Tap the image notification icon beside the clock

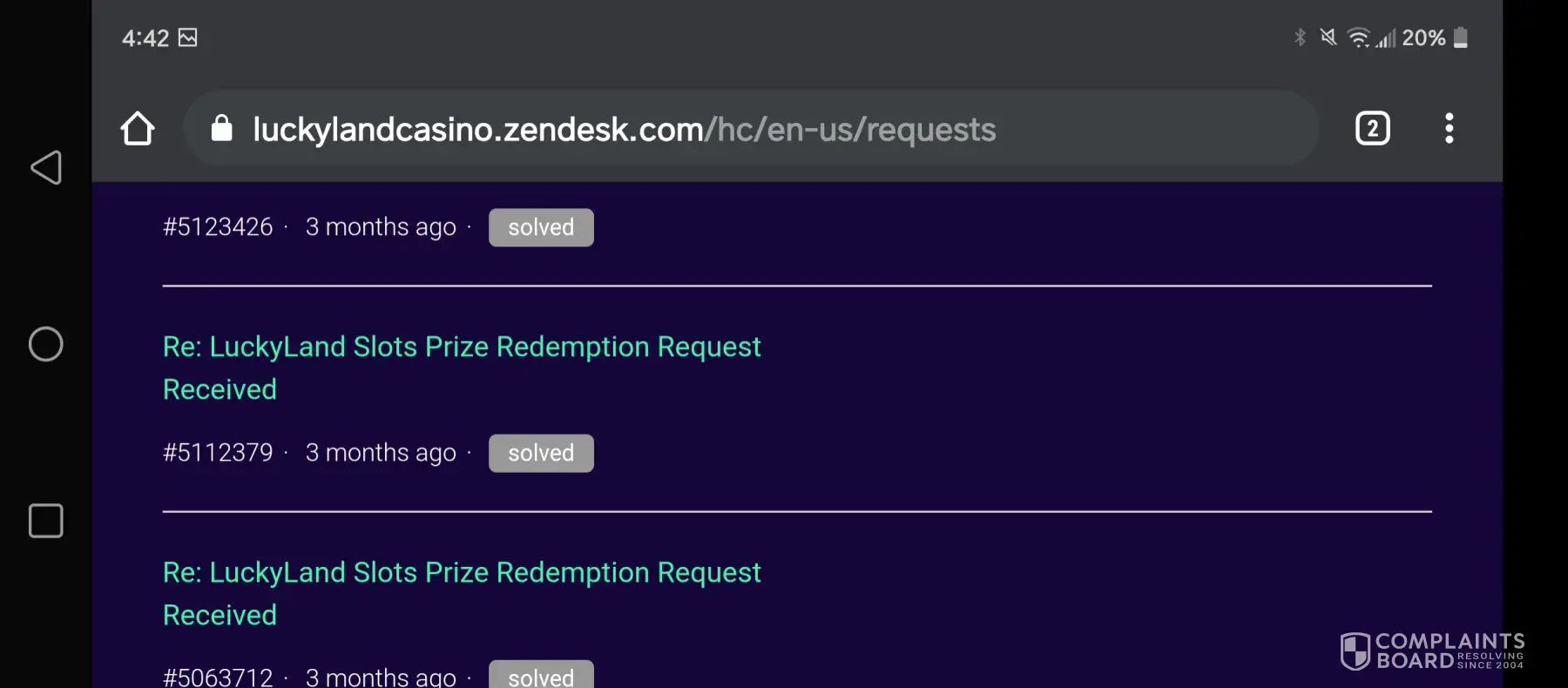coord(187,37)
